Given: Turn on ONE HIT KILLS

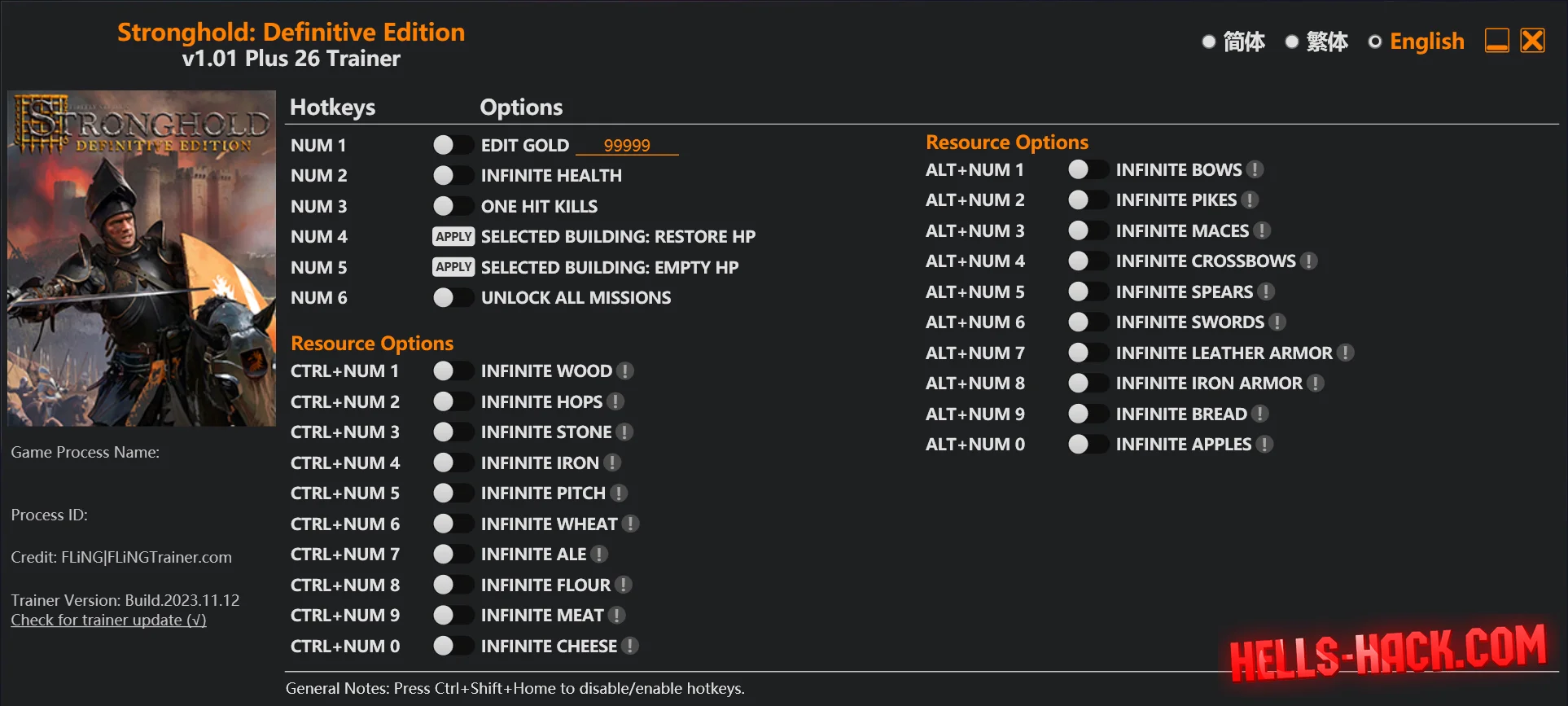Looking at the screenshot, I should point(453,206).
